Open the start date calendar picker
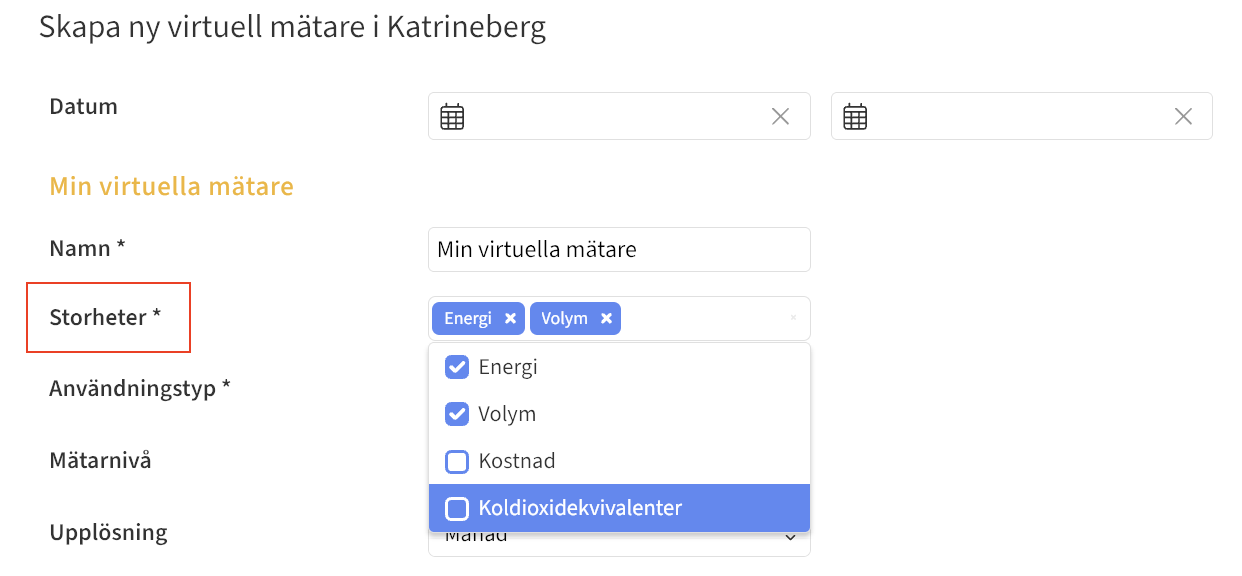1242x576 pixels. point(453,117)
